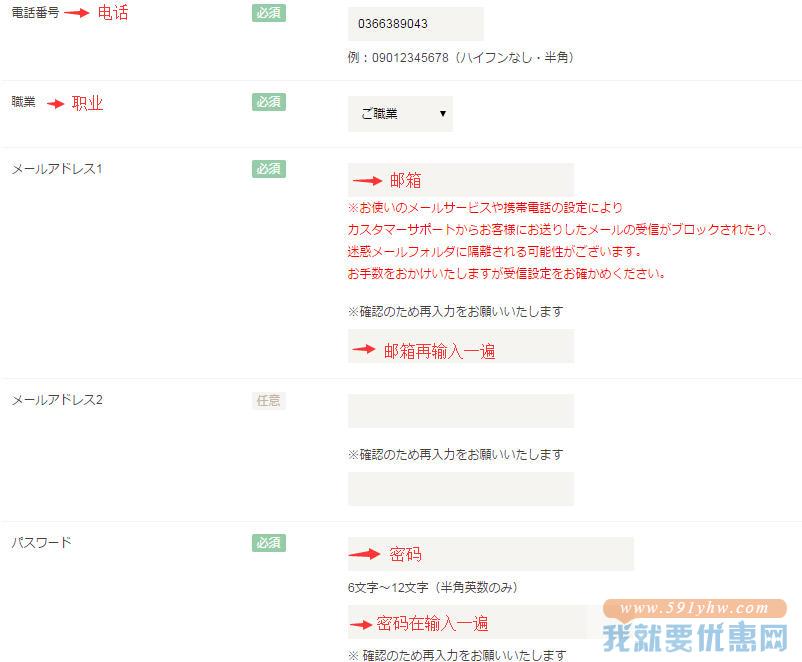This screenshot has width=802, height=662.
Task: Click the red line カスタマーサポートからお客様に
Action: click(x=561, y=229)
